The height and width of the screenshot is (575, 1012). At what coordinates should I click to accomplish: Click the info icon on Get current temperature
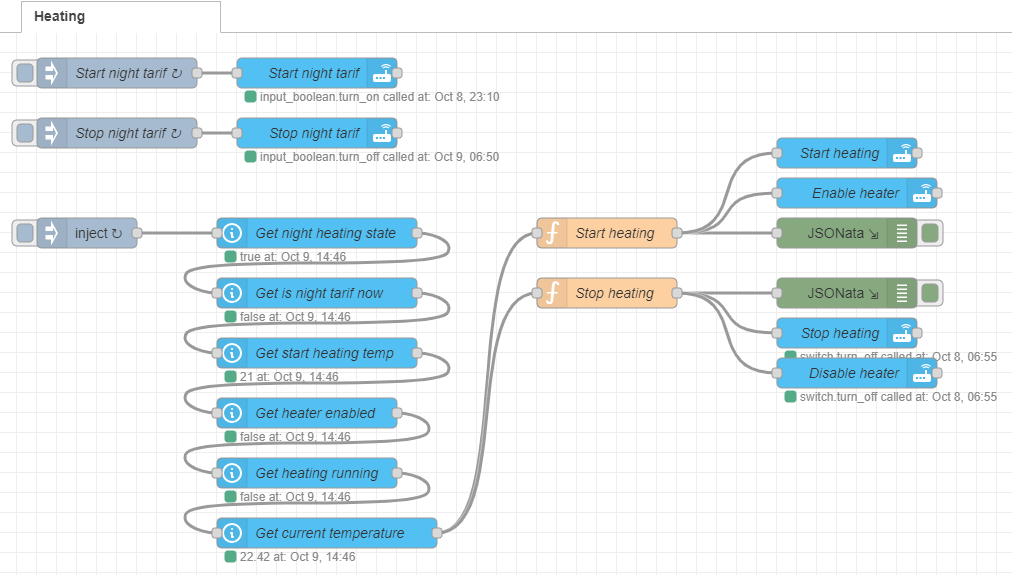(232, 533)
